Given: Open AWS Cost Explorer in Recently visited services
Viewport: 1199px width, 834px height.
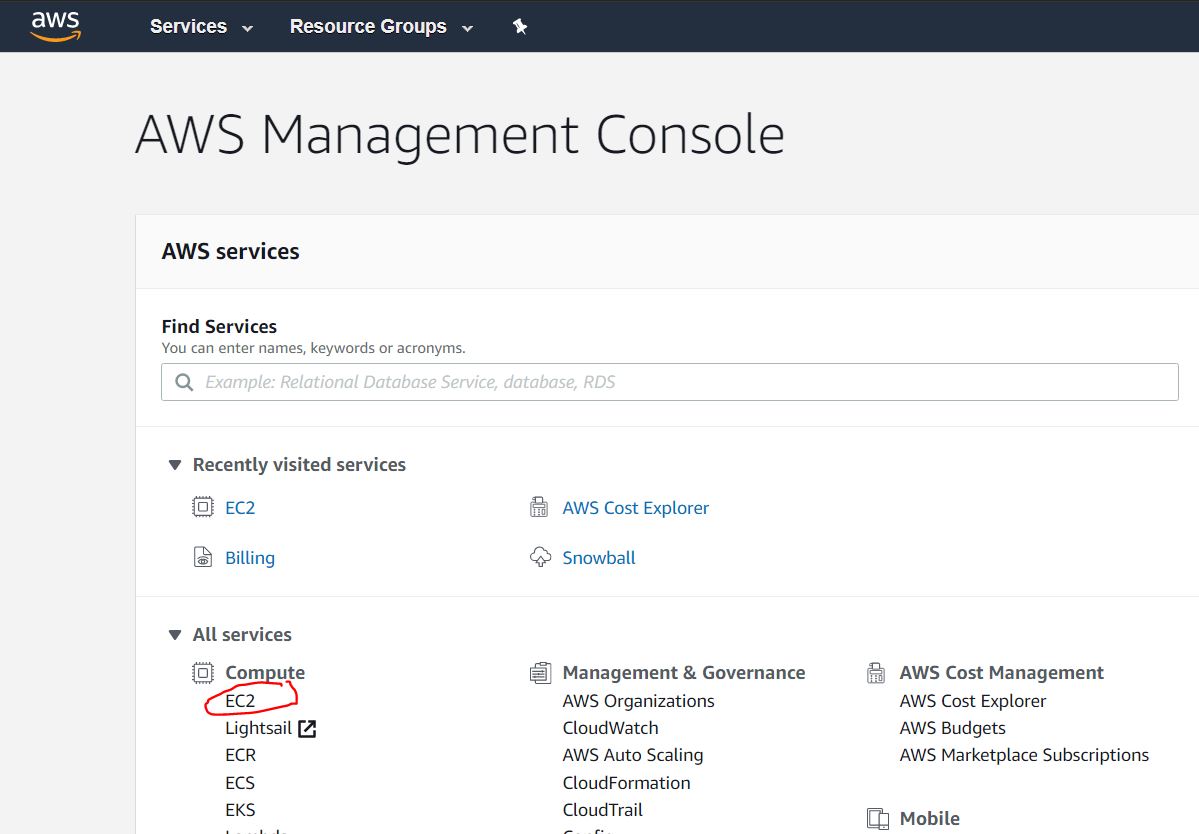Looking at the screenshot, I should coord(635,508).
